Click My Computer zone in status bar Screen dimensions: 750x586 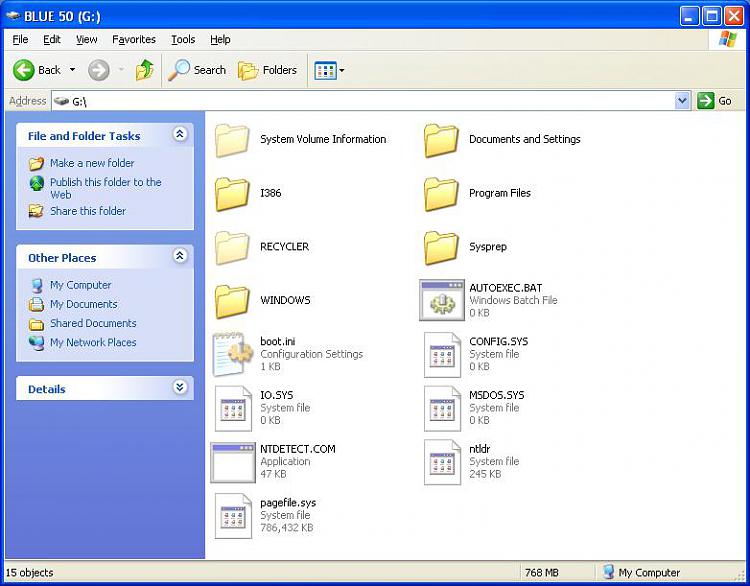click(x=641, y=573)
